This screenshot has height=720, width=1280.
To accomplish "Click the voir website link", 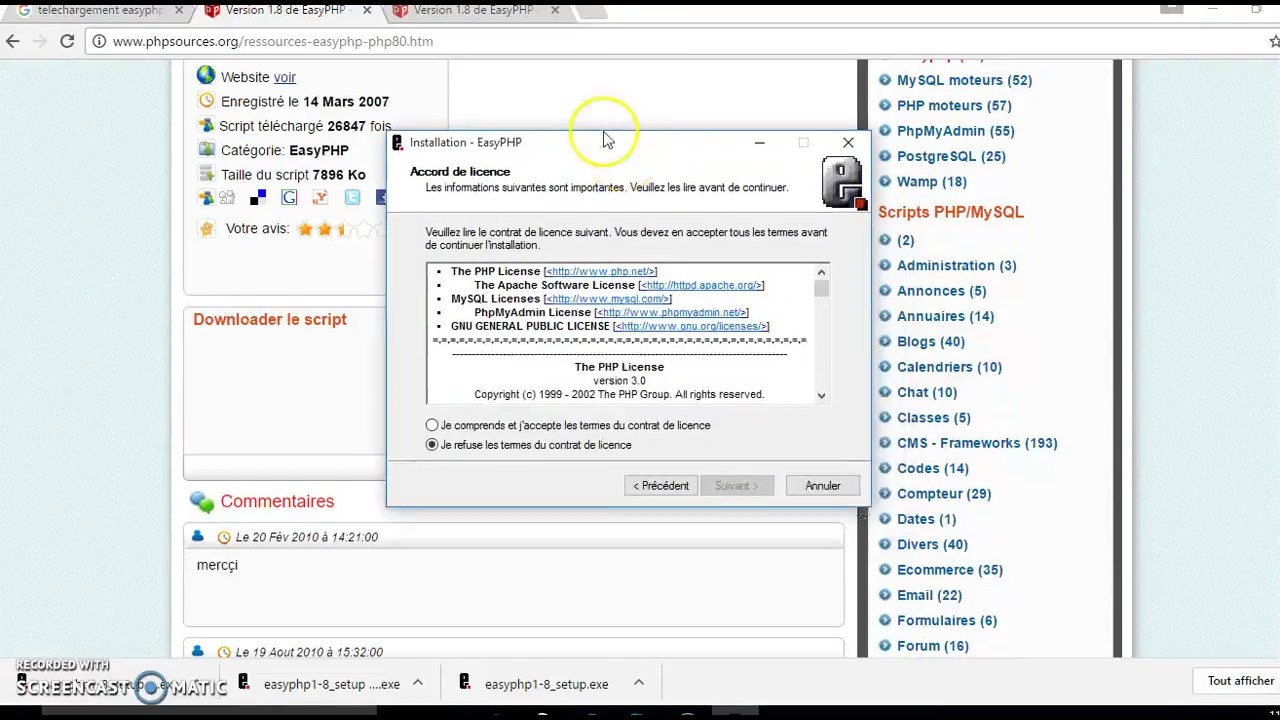I will click(x=285, y=77).
